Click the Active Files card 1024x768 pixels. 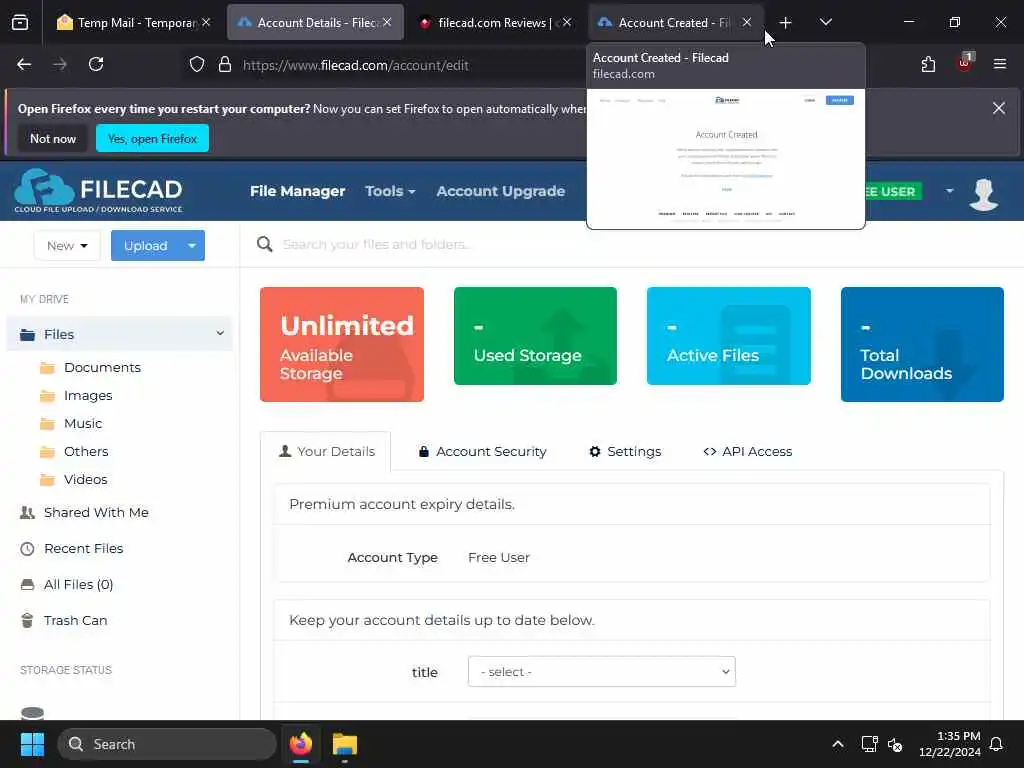click(728, 336)
